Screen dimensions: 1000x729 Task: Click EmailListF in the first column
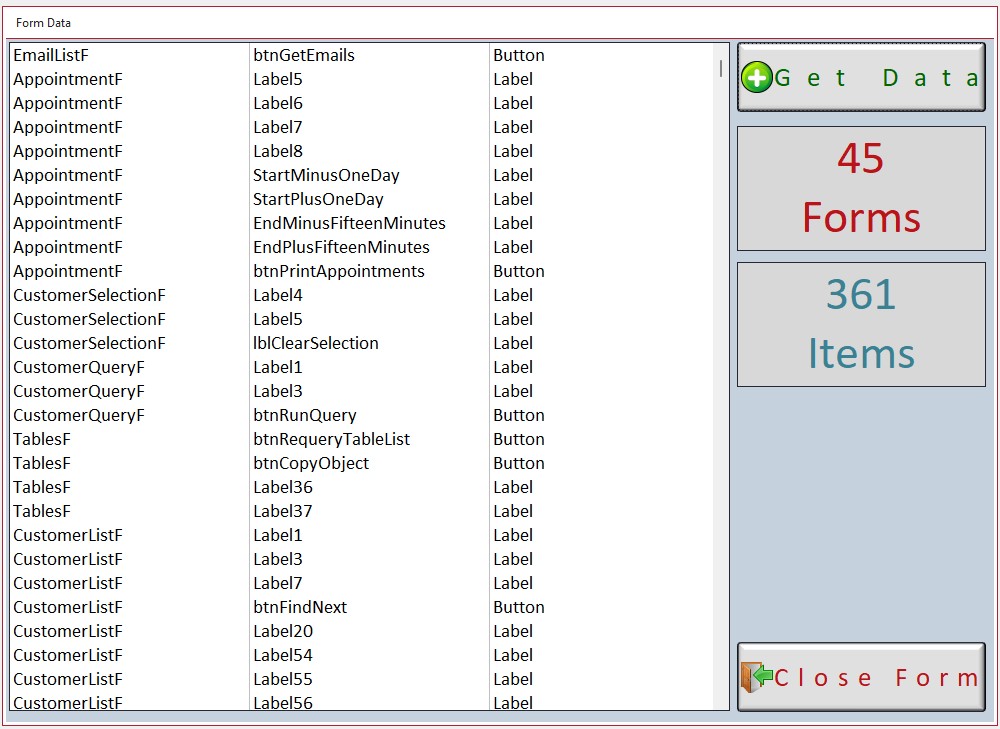[57, 55]
